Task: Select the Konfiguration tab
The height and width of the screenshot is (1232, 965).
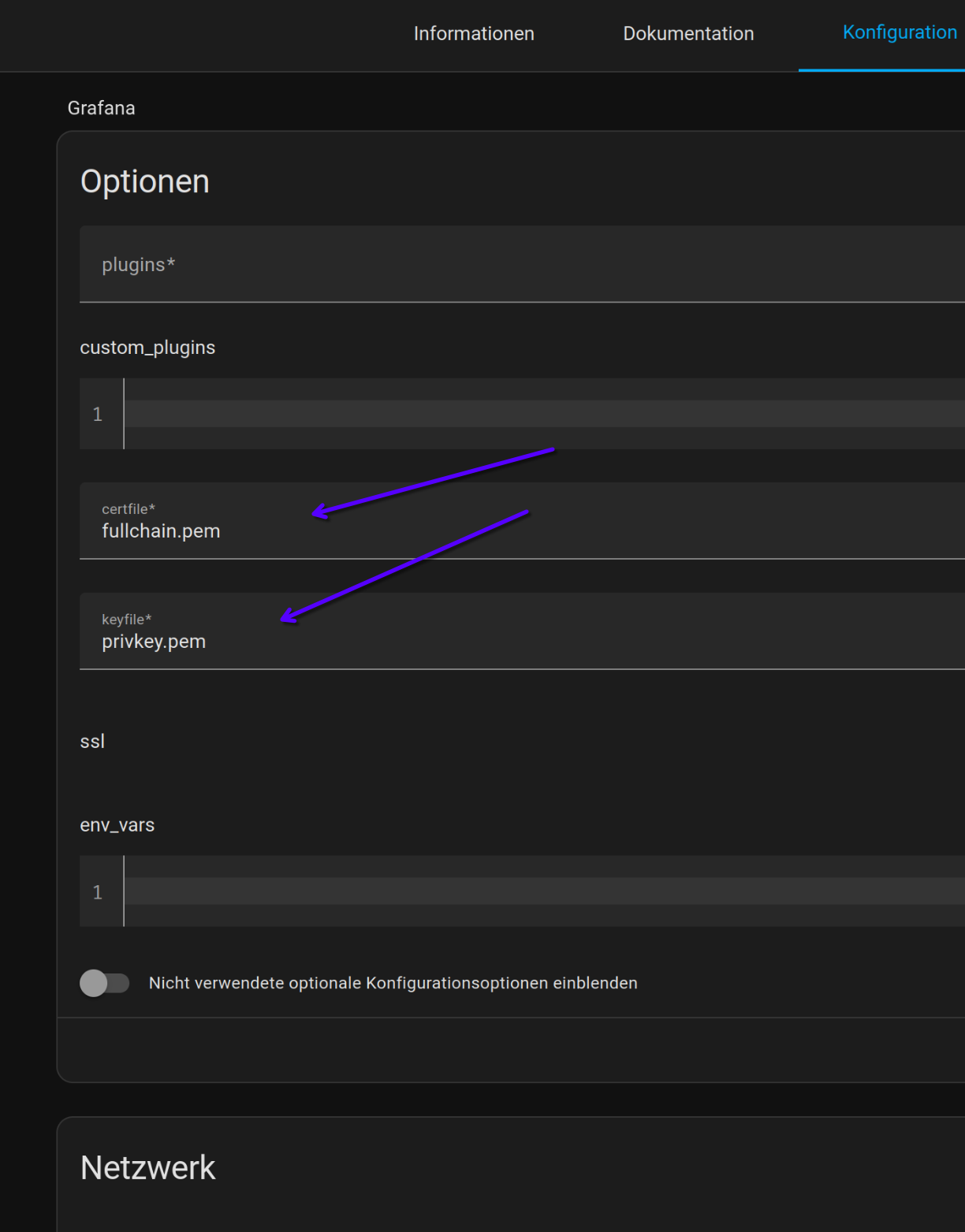Action: click(900, 33)
